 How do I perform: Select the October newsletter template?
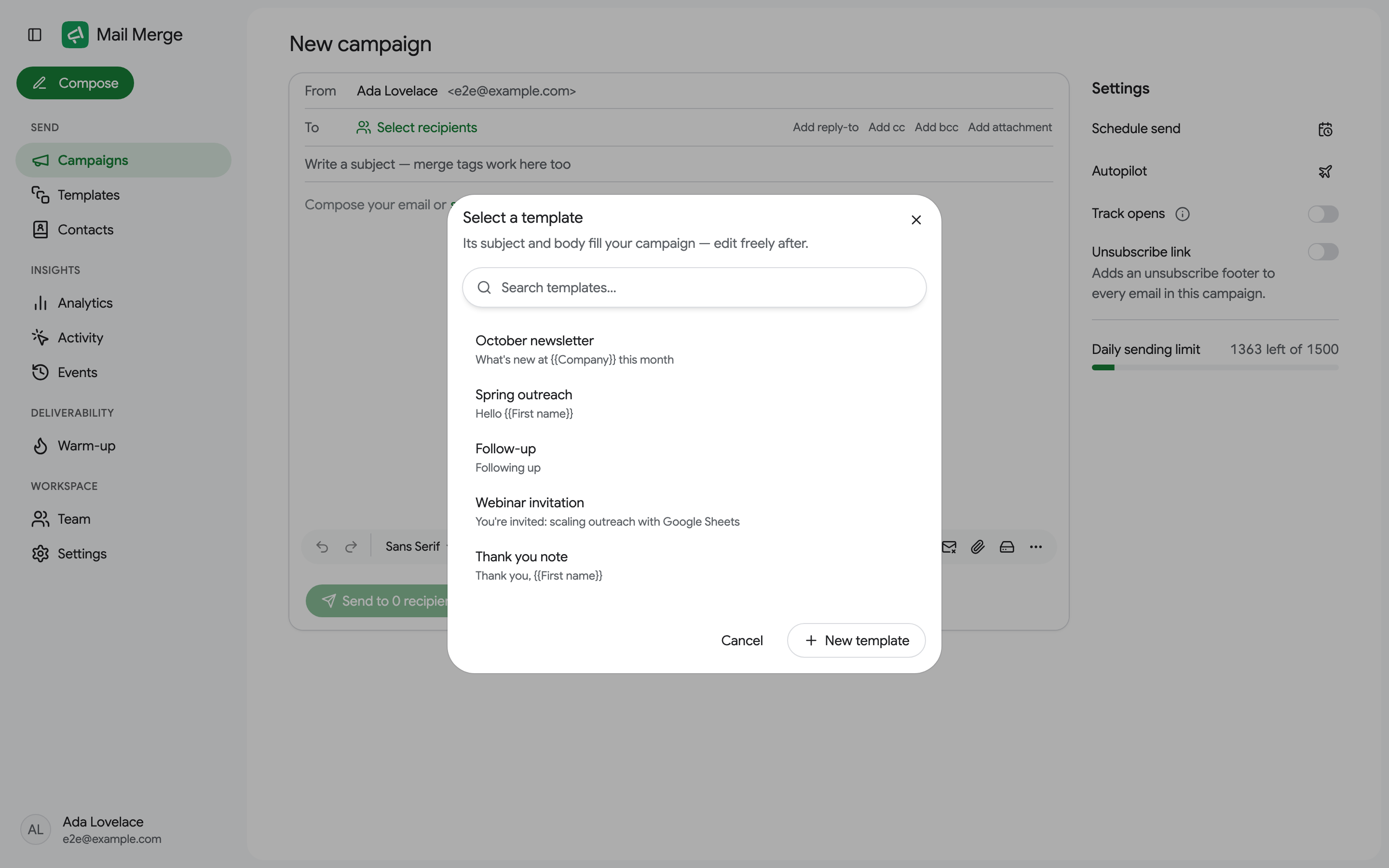point(694,350)
